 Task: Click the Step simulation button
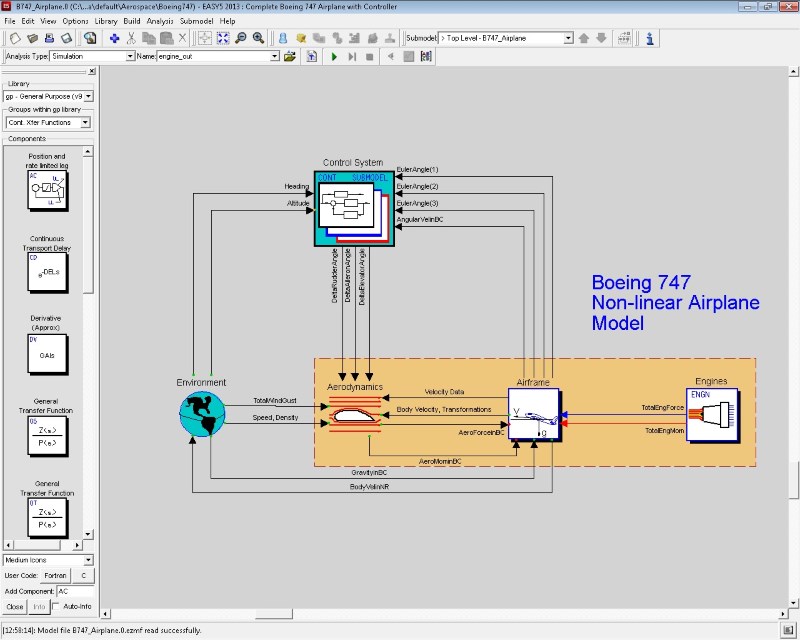(352, 57)
